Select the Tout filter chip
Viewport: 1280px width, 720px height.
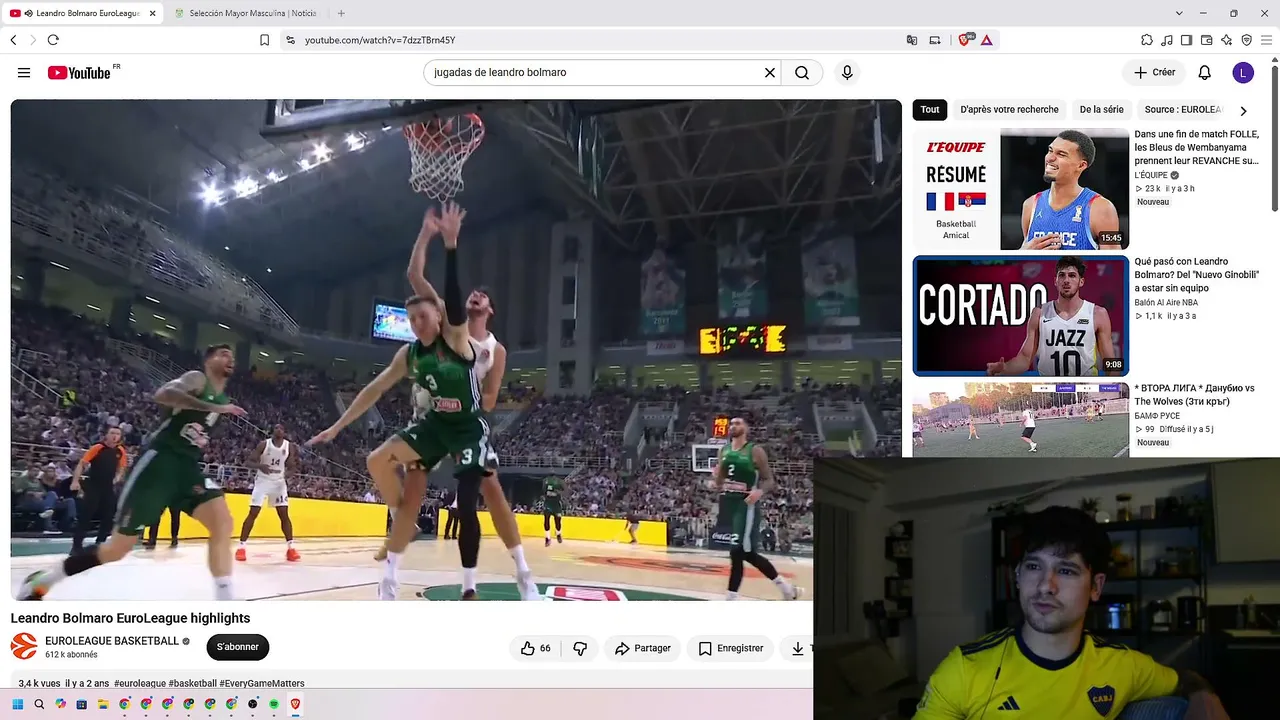[x=930, y=110]
